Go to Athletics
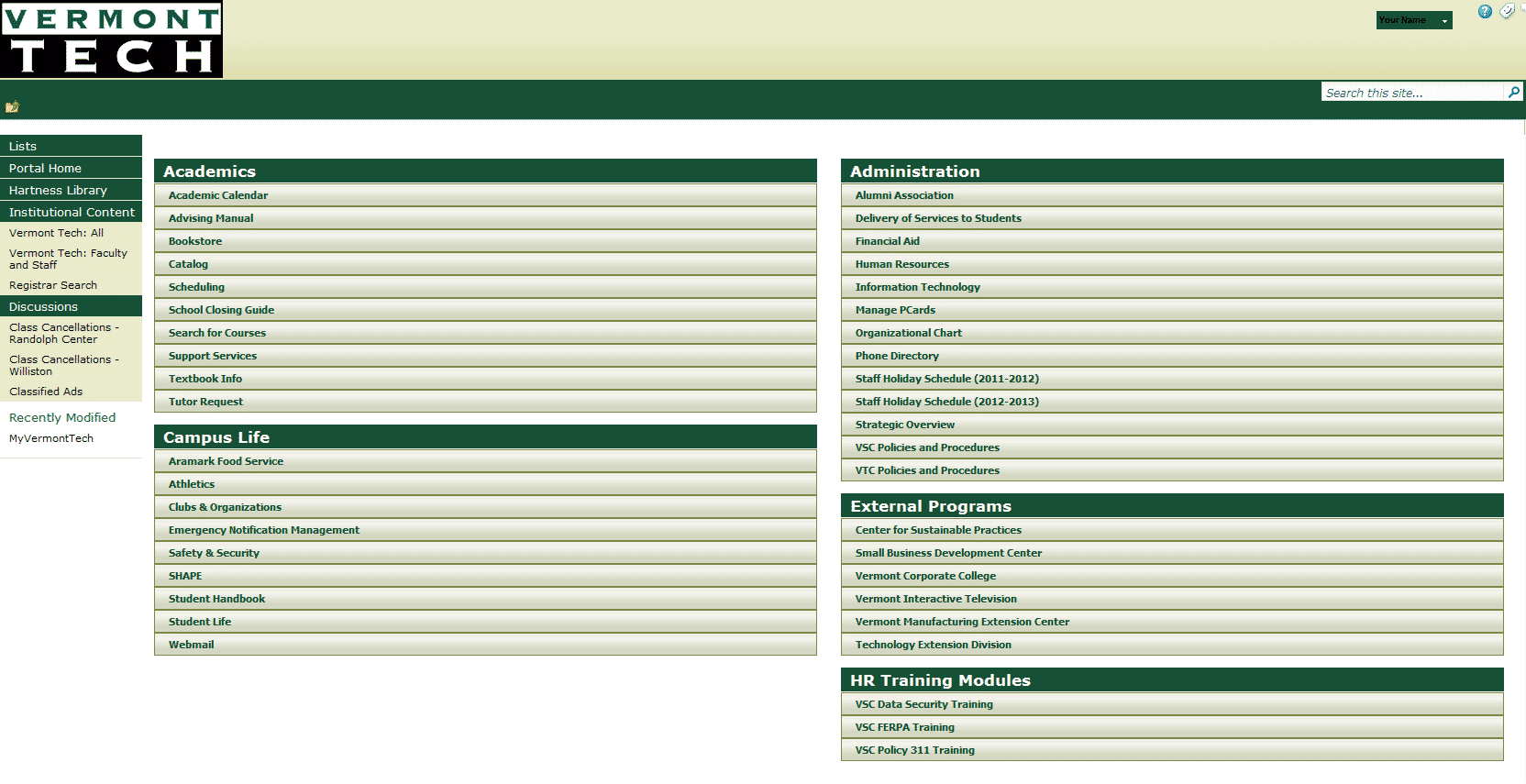1526x784 pixels. pos(485,484)
